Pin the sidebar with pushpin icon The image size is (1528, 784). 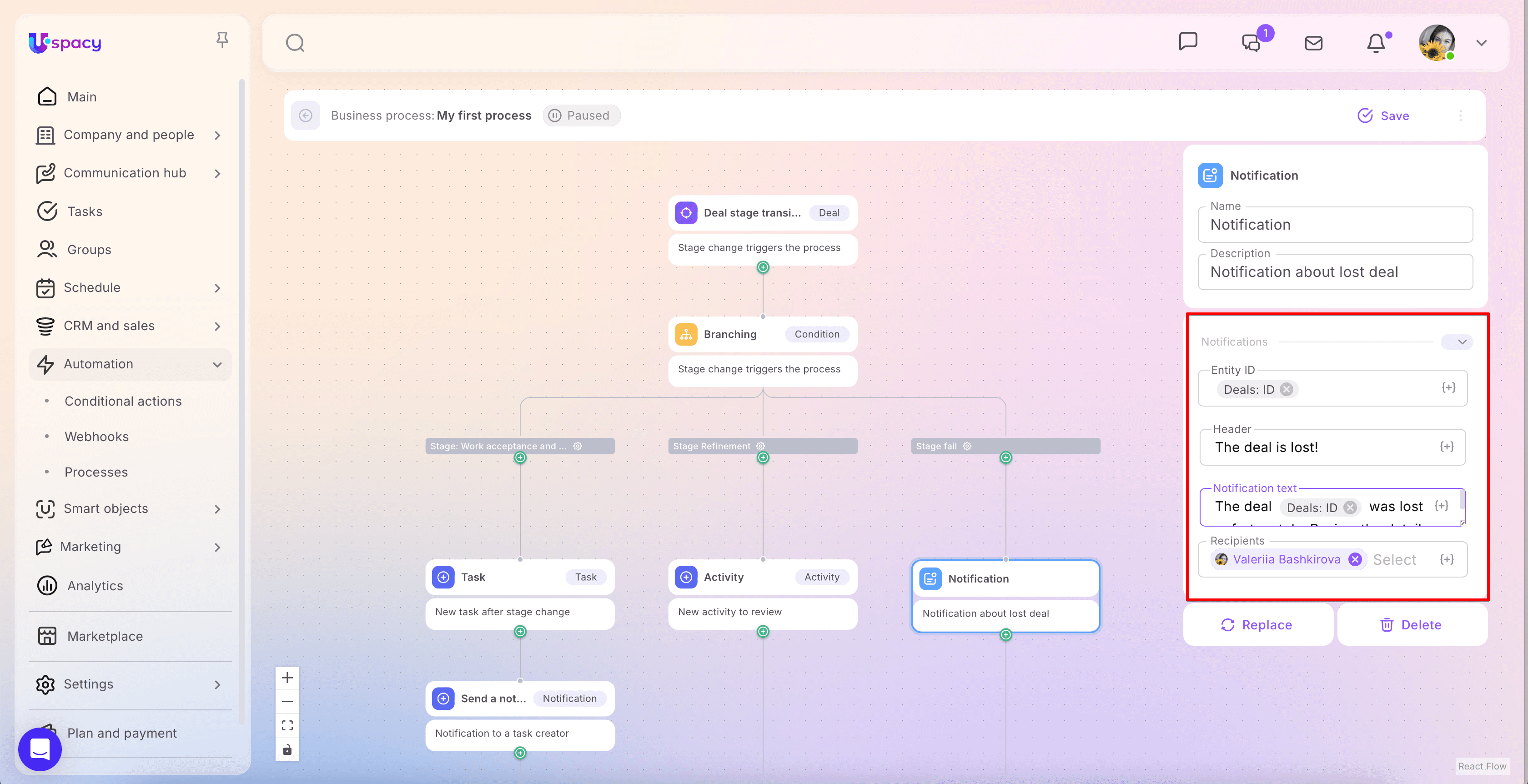[x=222, y=40]
